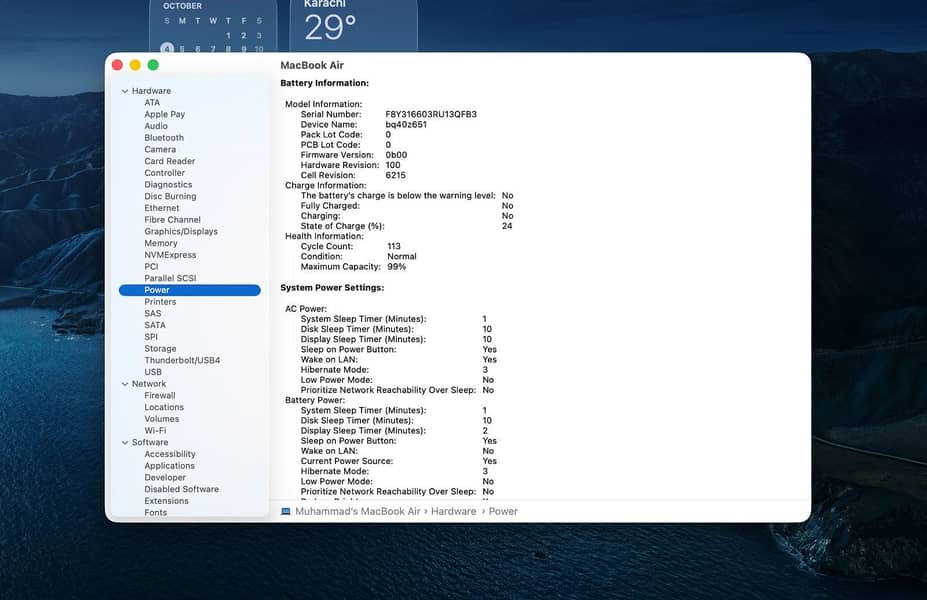
Task: Open the Audio hardware entry
Action: point(155,126)
